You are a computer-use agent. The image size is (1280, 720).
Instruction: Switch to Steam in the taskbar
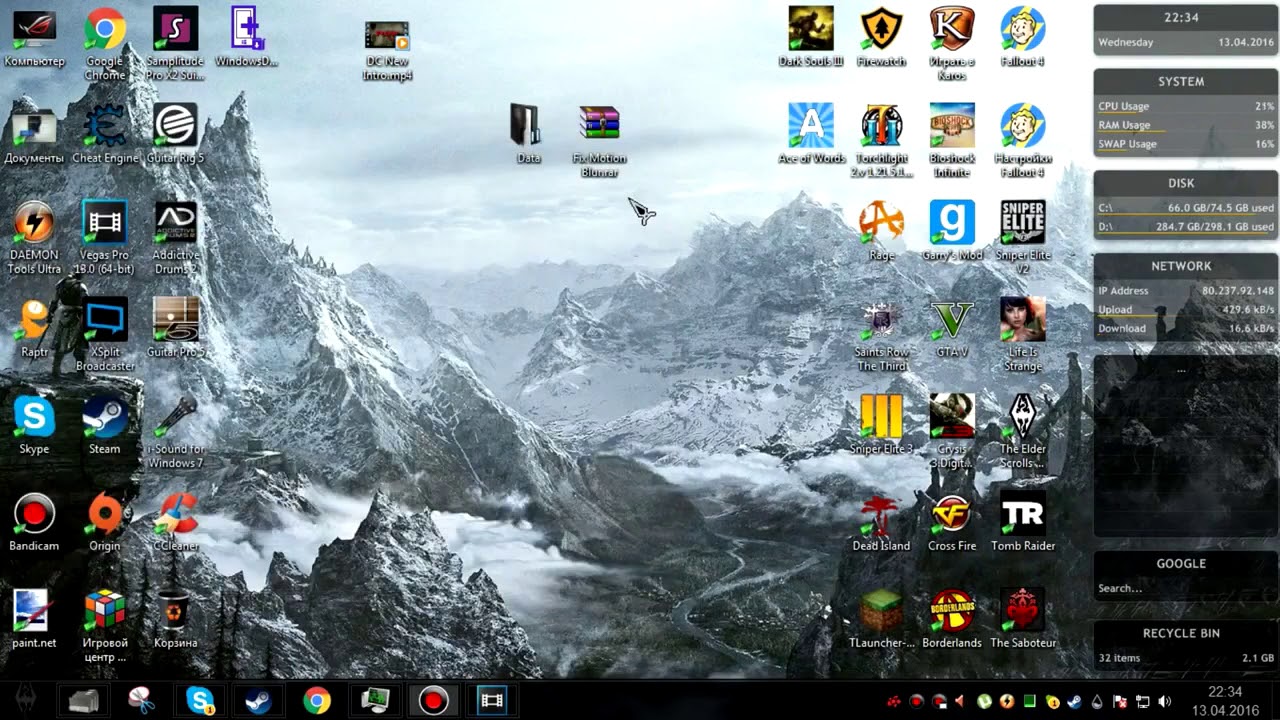258,701
